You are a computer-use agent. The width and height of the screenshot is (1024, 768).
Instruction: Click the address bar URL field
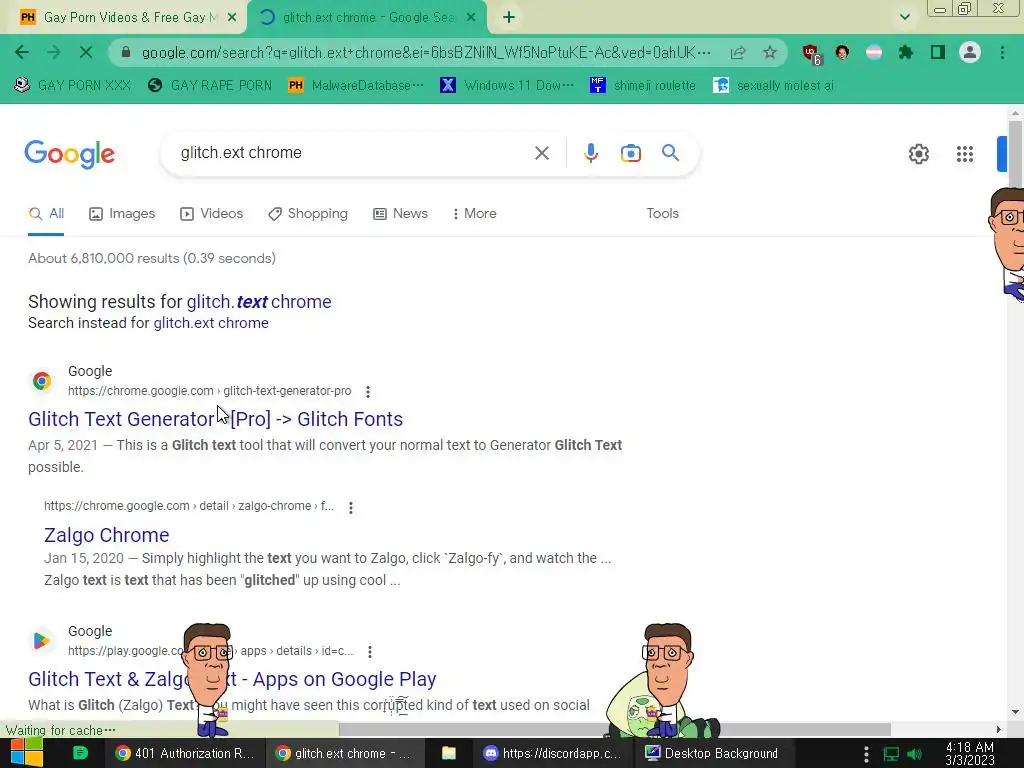[x=426, y=52]
